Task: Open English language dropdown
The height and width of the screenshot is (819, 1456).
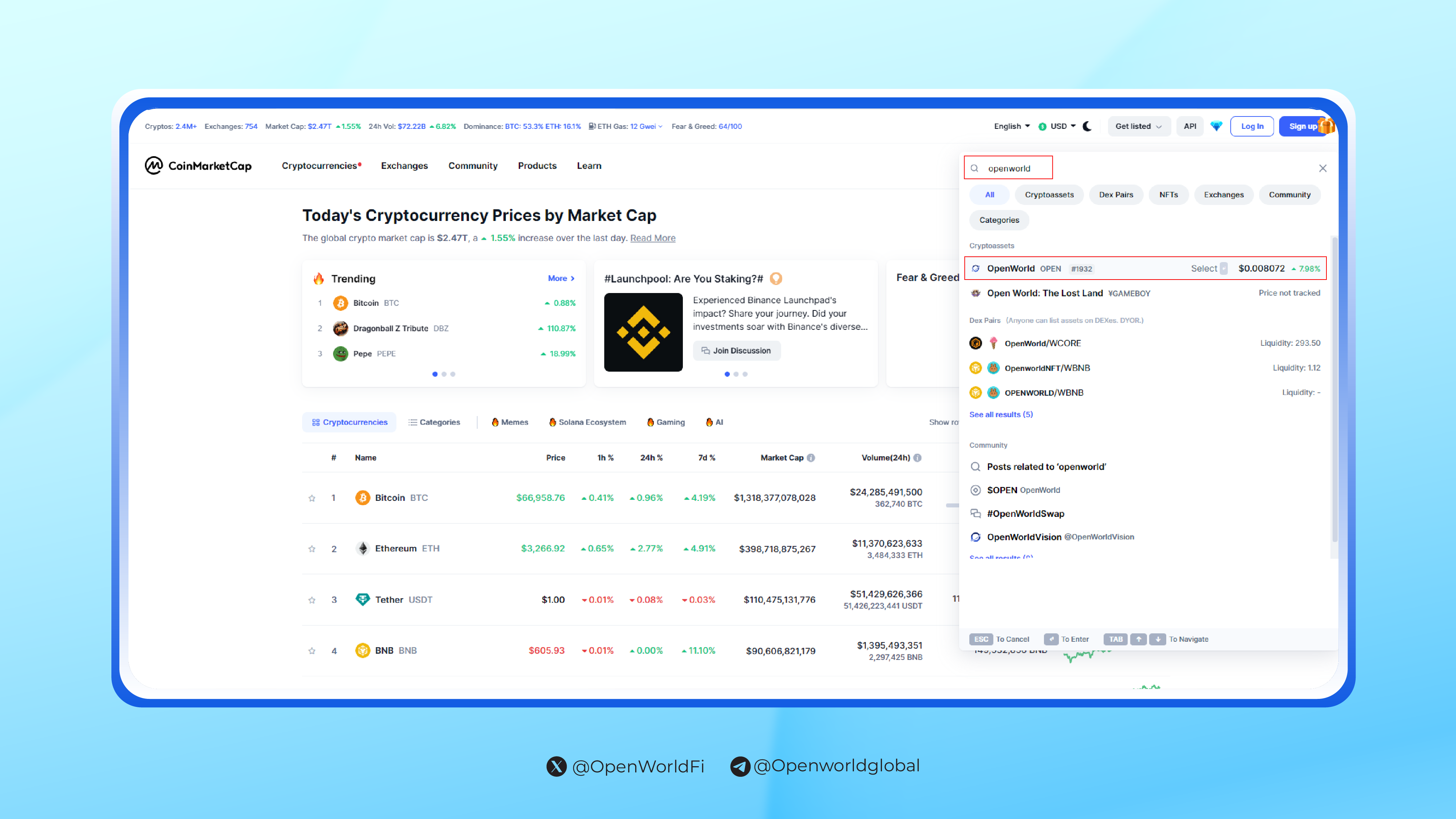Action: [1012, 126]
